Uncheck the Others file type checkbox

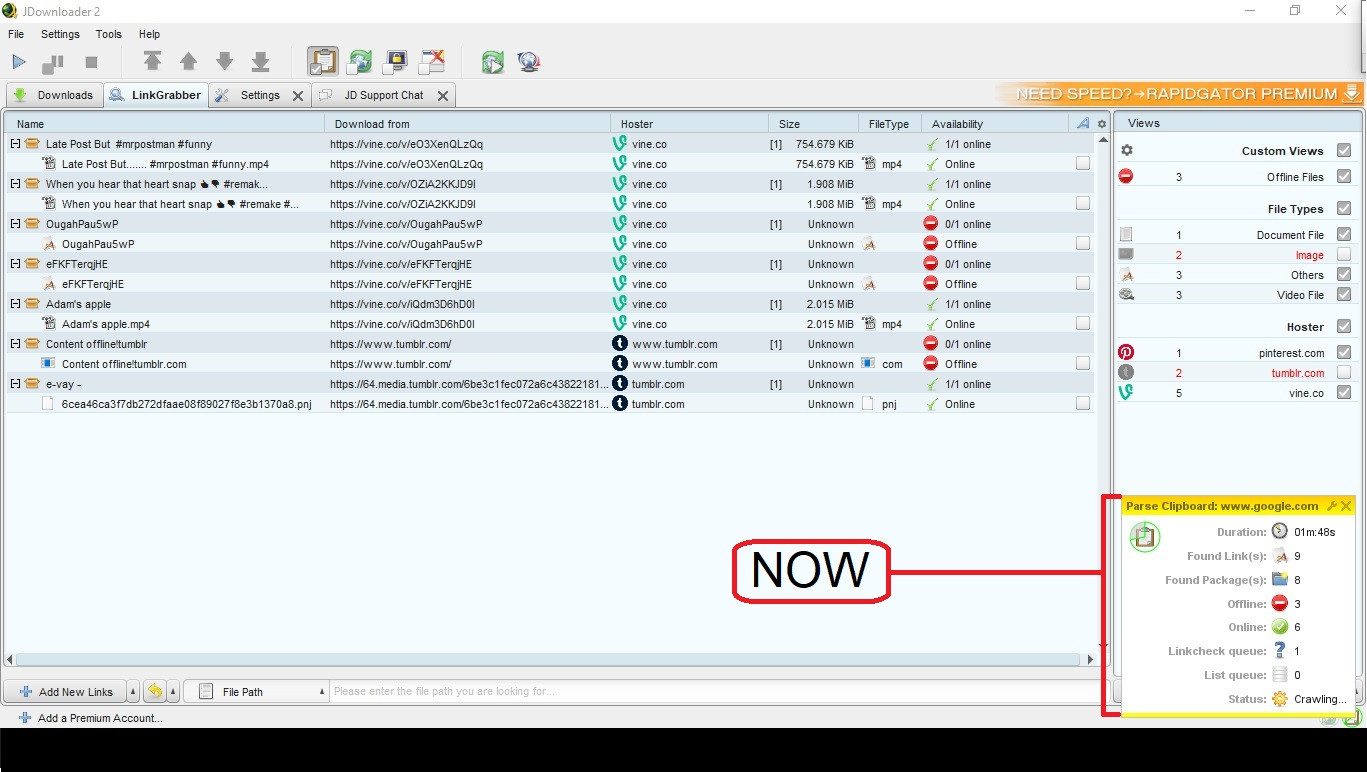click(1344, 275)
